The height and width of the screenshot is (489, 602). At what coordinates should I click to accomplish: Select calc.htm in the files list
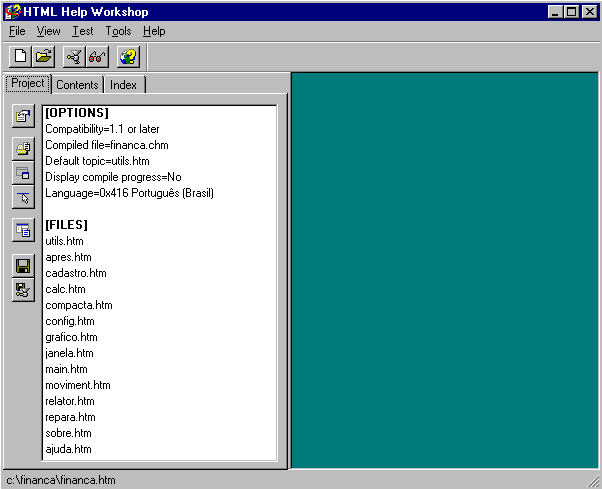pos(65,289)
